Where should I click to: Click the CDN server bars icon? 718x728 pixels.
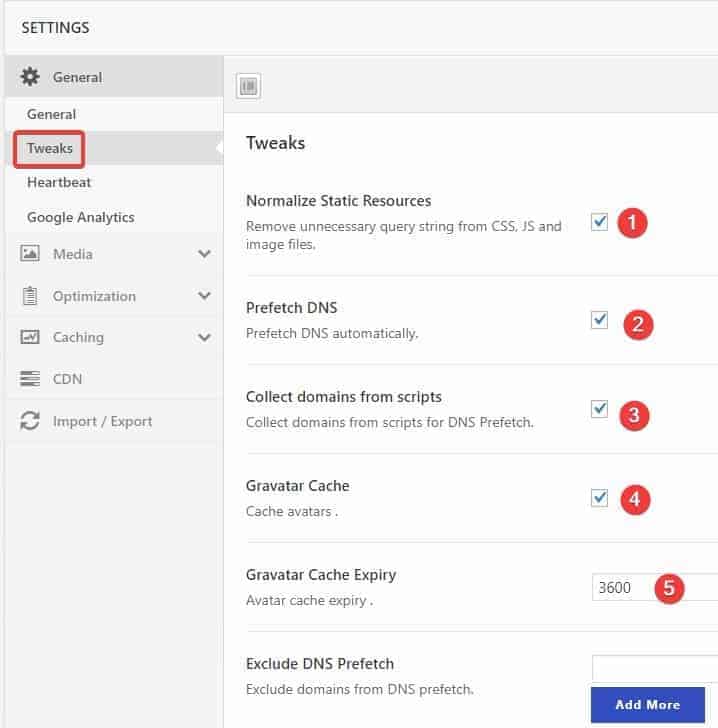[x=30, y=378]
